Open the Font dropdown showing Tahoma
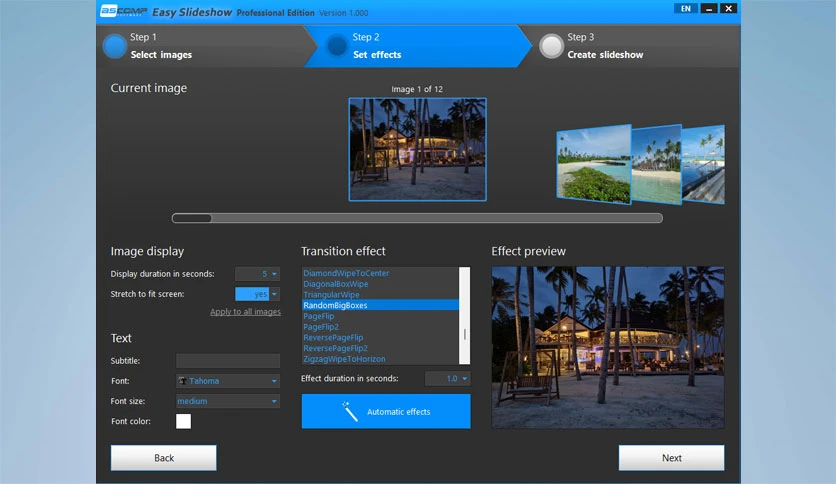This screenshot has width=836, height=484. click(x=228, y=381)
